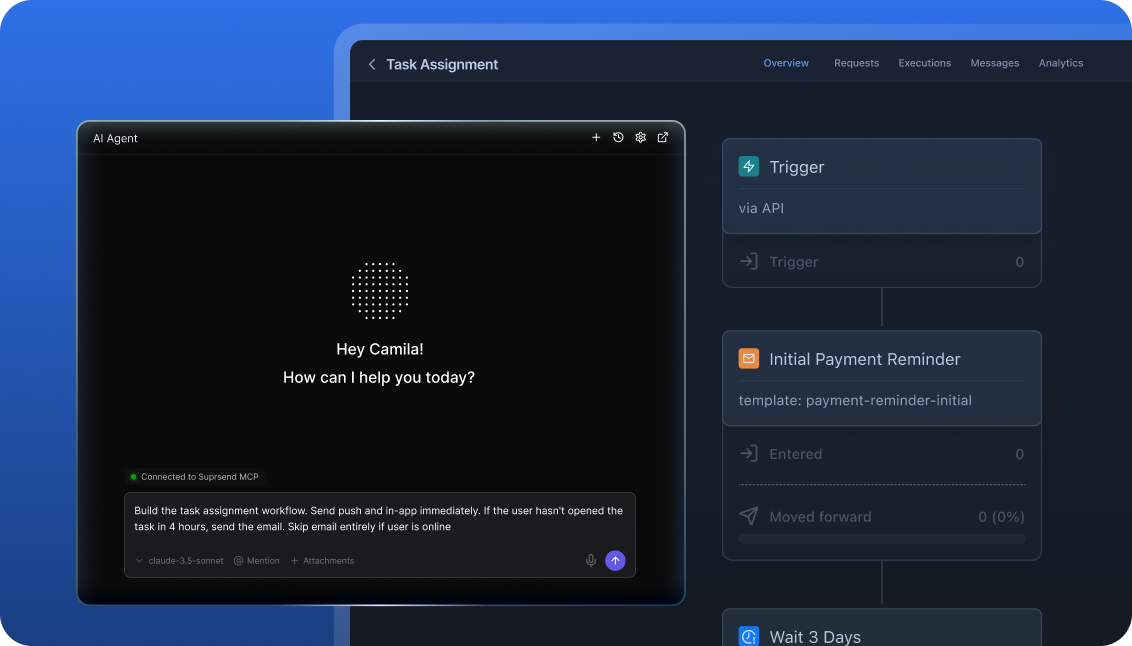1132x646 pixels.
Task: Open AI Agent settings gear
Action: point(640,137)
